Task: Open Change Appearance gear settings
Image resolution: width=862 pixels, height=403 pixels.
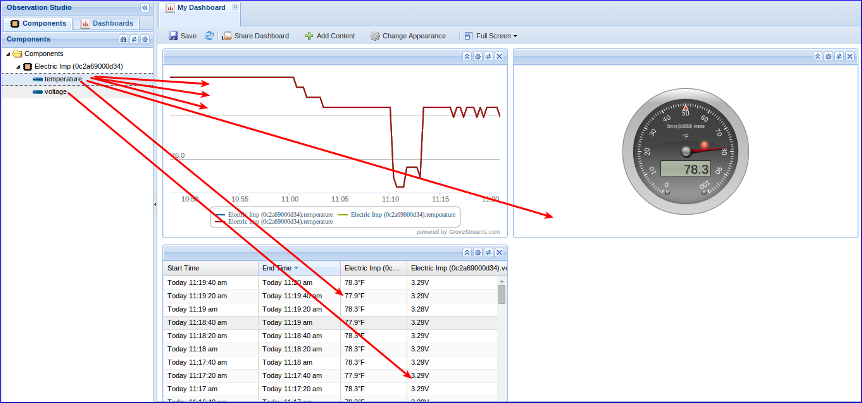Action: pos(375,36)
